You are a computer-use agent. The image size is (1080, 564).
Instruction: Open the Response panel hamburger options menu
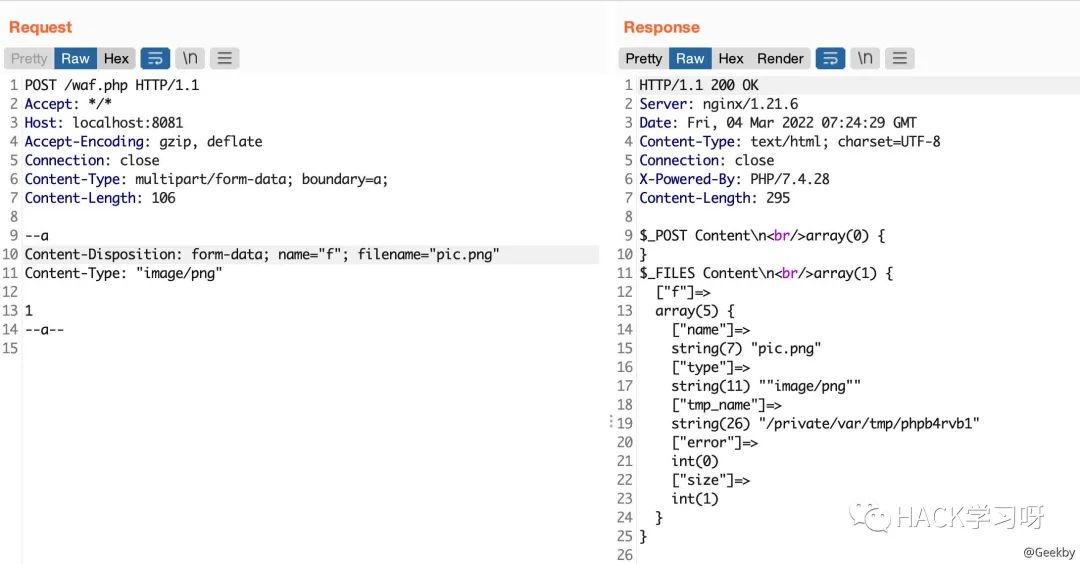click(899, 58)
